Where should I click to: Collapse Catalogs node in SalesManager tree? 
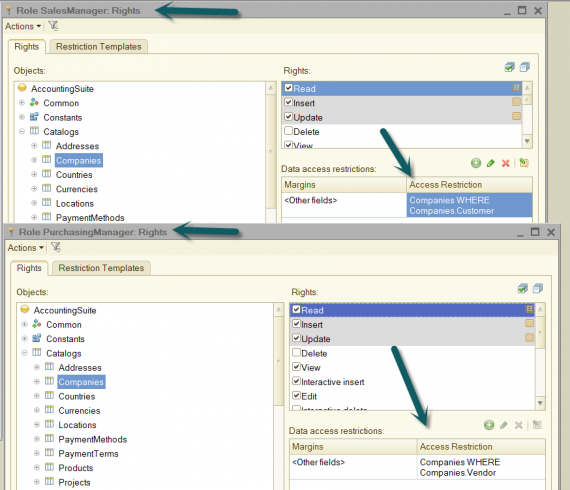pos(22,131)
